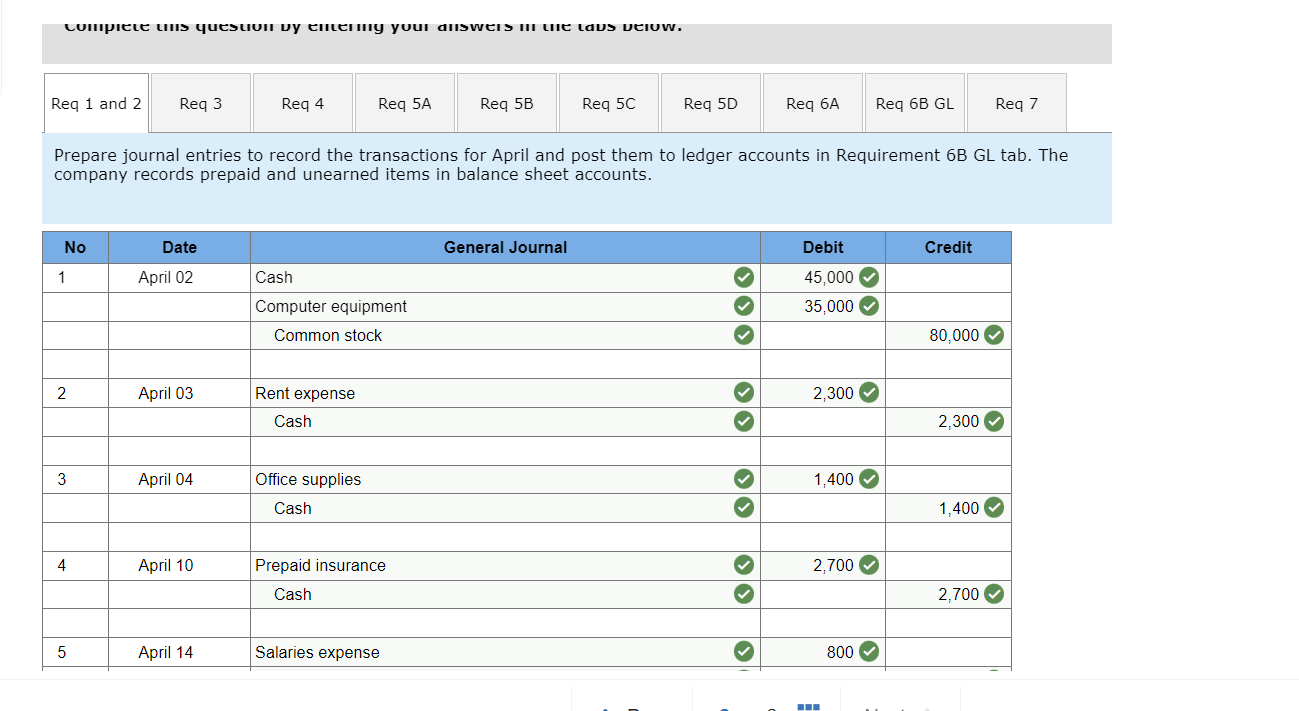
Task: Select the Req 7 tab
Action: tap(1016, 102)
